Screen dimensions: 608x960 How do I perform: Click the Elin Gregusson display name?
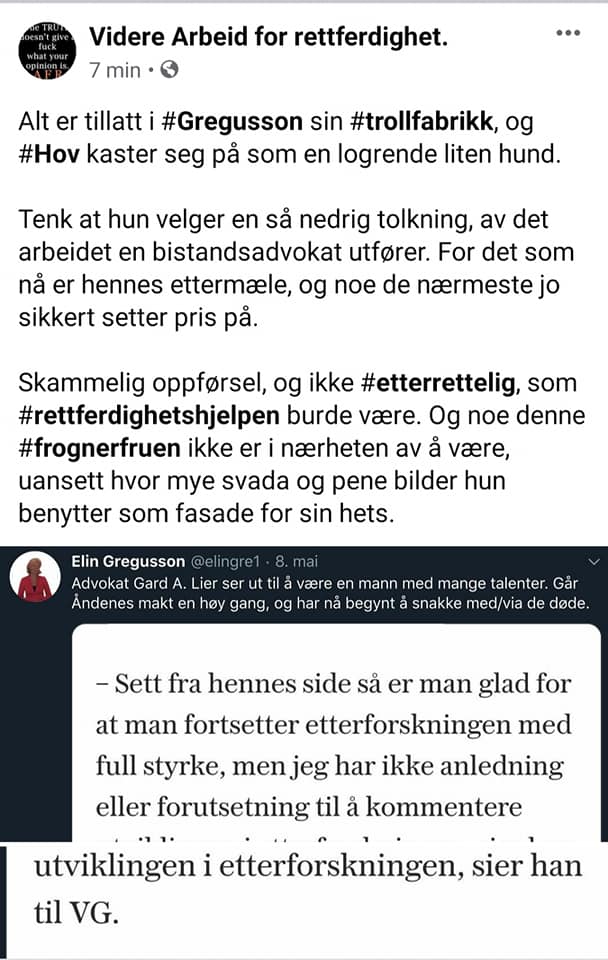coord(128,561)
